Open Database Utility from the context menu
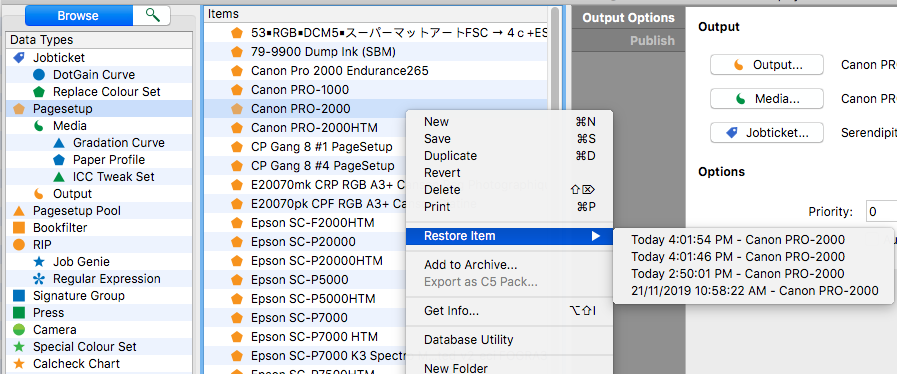Screen dimensions: 897x374 pos(509,340)
